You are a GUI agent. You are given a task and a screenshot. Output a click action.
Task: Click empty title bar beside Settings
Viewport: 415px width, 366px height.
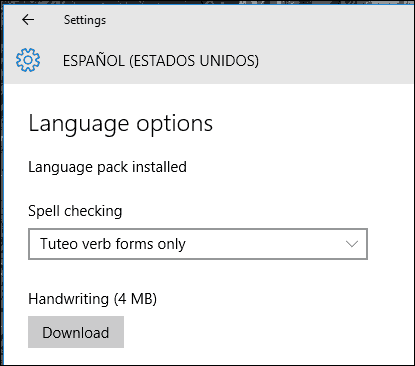pos(260,20)
